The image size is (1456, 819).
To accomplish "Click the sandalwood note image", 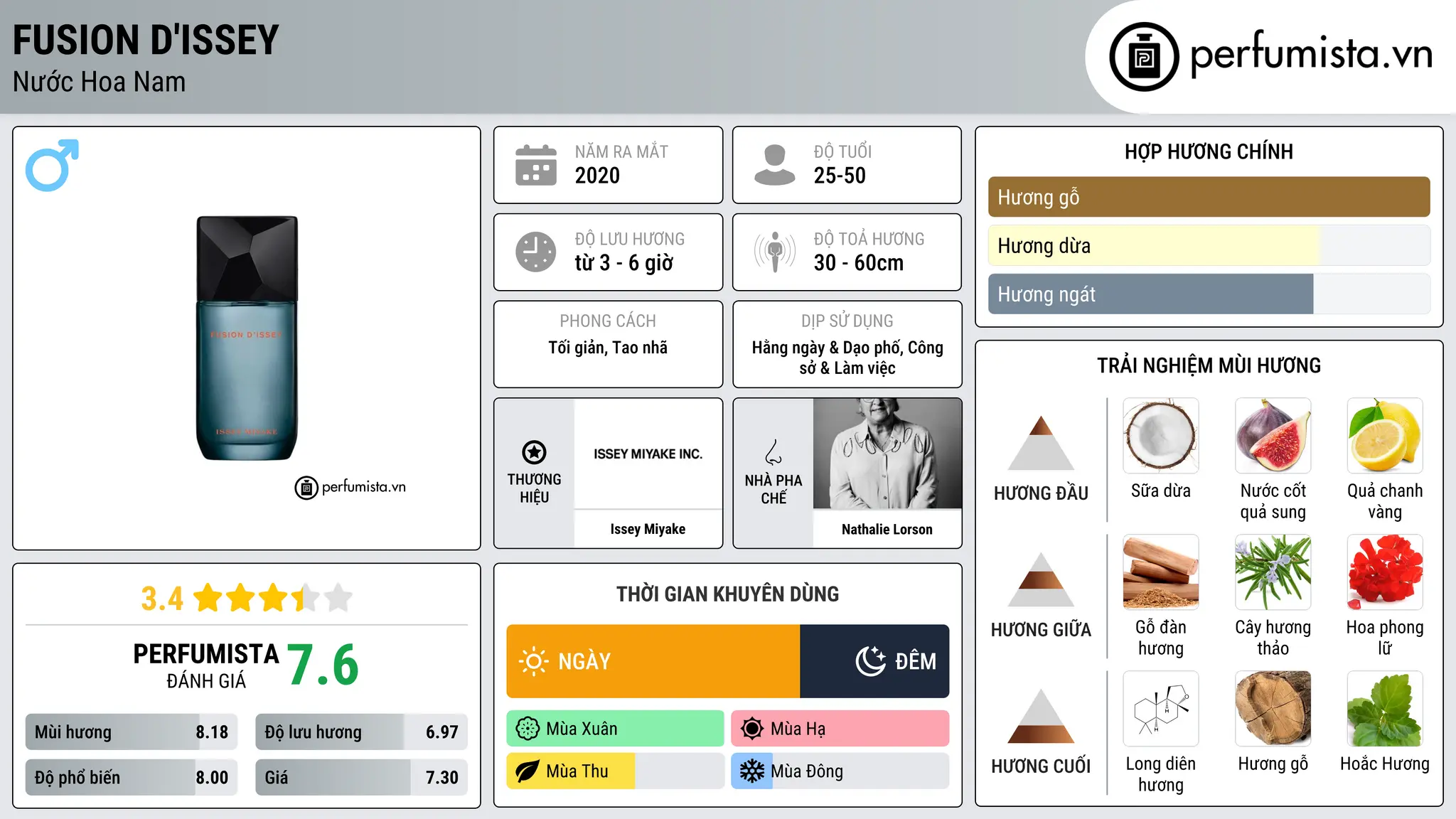I will click(x=1160, y=572).
